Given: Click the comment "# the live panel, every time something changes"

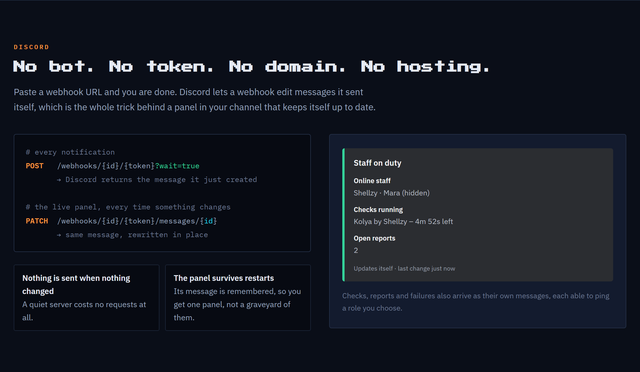Looking at the screenshot, I should (x=128, y=207).
